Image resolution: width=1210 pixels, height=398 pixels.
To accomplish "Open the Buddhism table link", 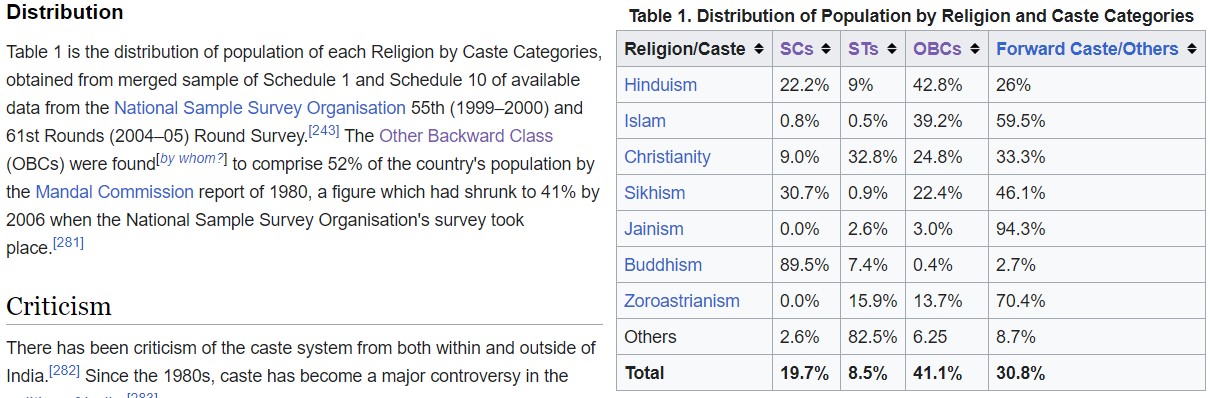I will pos(663,265).
